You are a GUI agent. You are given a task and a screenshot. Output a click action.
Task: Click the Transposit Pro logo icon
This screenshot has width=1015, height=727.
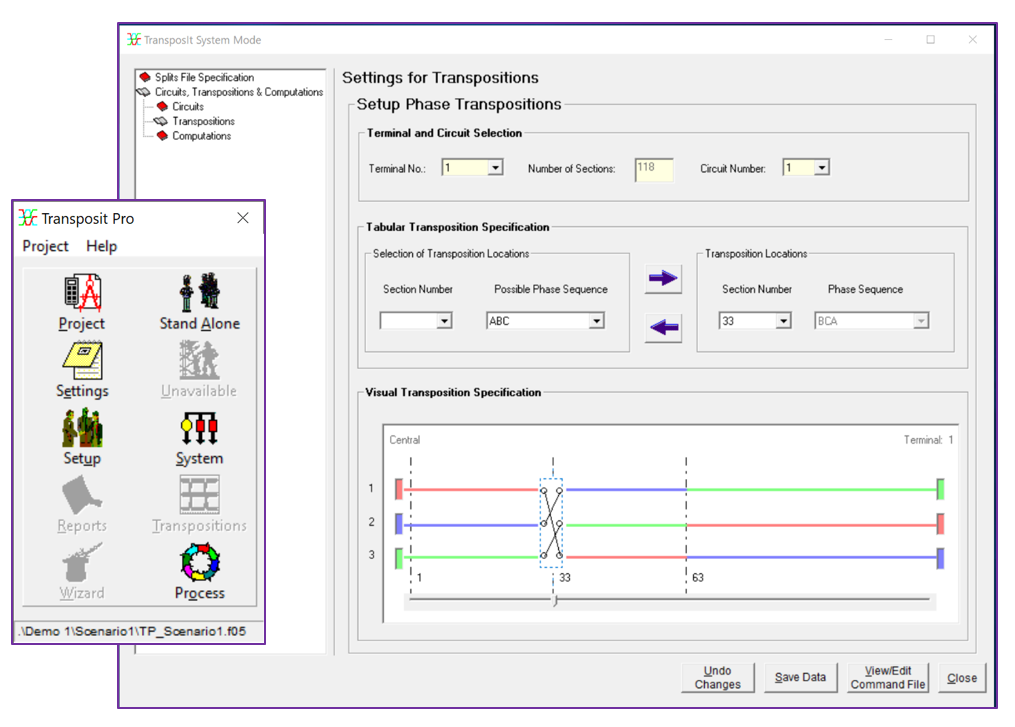coord(28,218)
